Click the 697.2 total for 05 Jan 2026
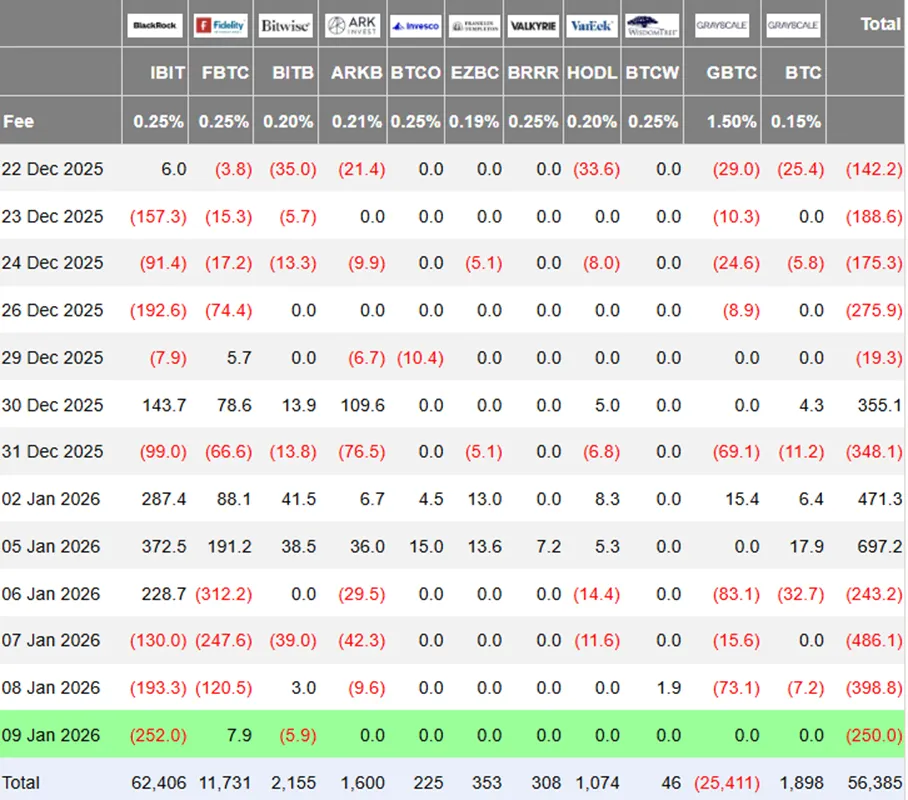The width and height of the screenshot is (908, 800). click(x=879, y=546)
